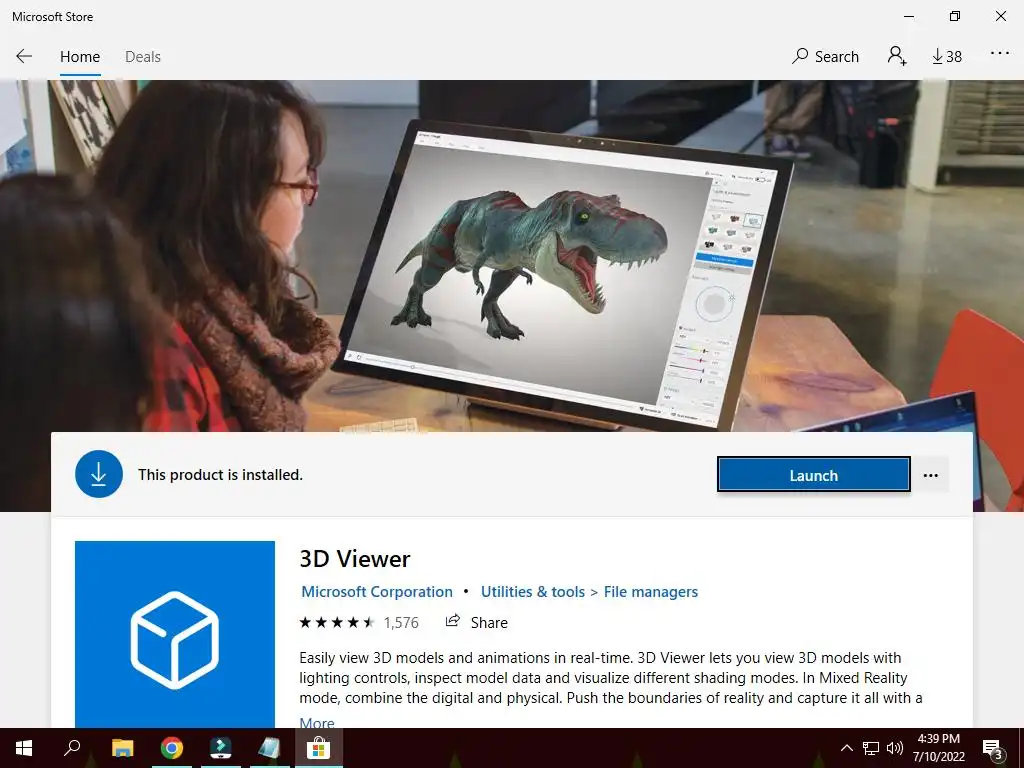The image size is (1024, 768).
Task: Go back with the back arrow
Action: pyautogui.click(x=24, y=56)
